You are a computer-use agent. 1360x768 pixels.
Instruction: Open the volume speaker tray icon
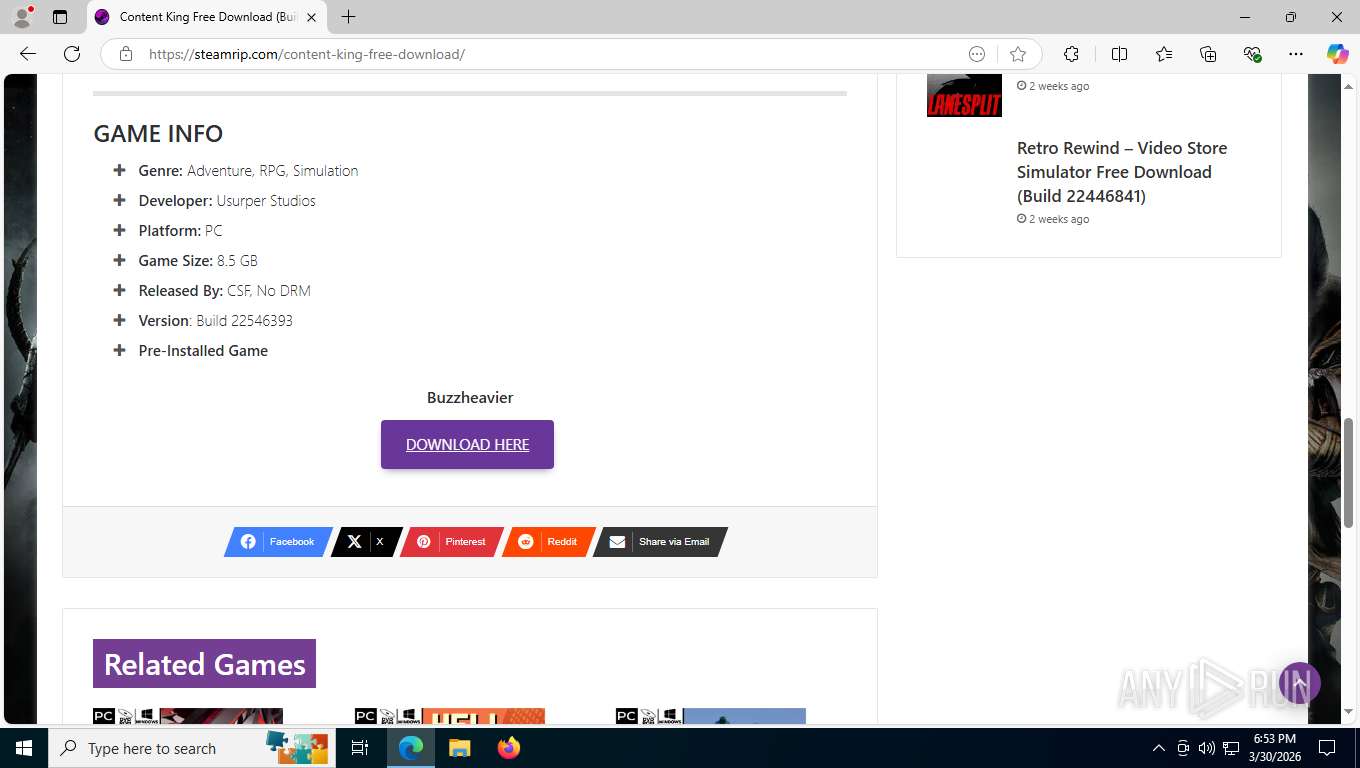(x=1207, y=748)
